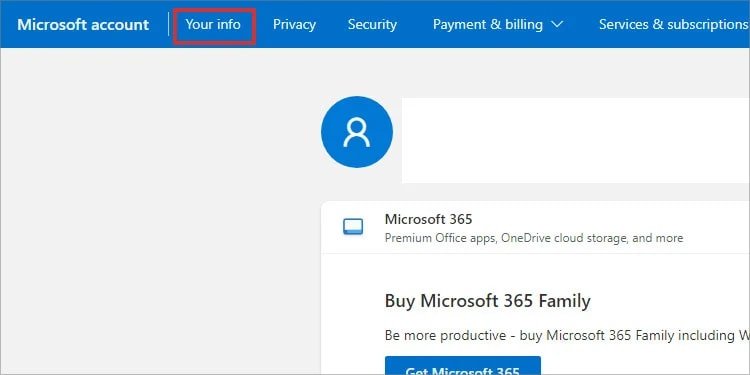Click the Premium Office apps description text
The width and height of the screenshot is (750, 375).
[534, 238]
